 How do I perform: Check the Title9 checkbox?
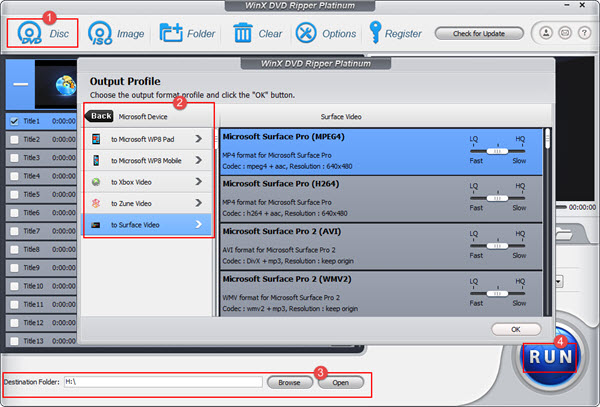[x=14, y=268]
